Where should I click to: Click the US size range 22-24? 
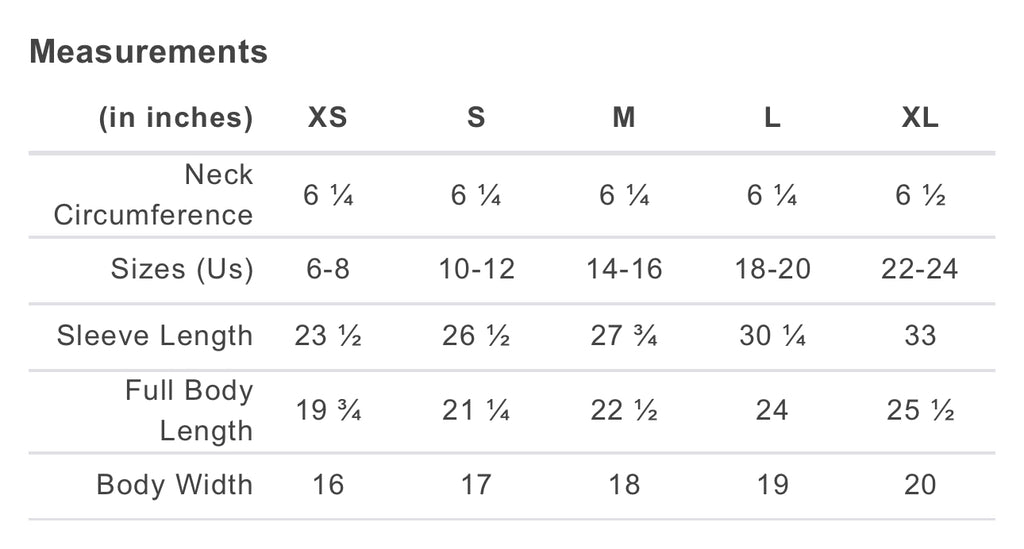click(920, 269)
